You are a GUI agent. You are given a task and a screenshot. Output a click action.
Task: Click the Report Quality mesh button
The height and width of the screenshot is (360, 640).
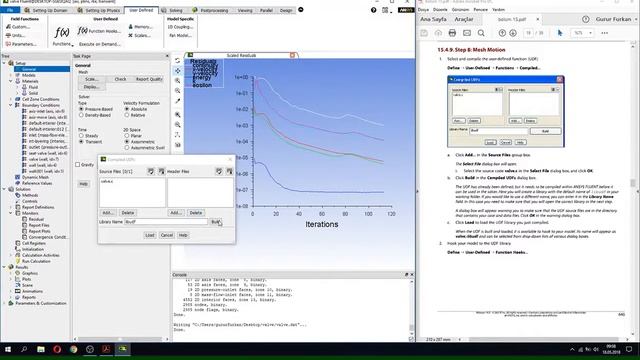pyautogui.click(x=149, y=79)
